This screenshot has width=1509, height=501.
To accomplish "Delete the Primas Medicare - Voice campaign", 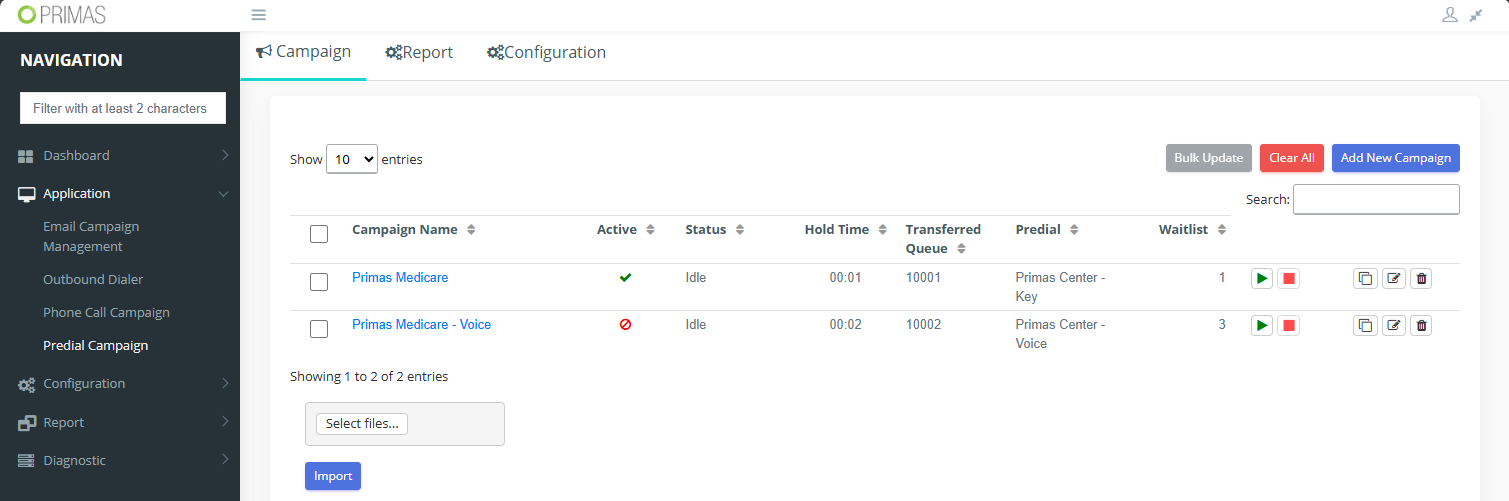I will coord(1421,325).
